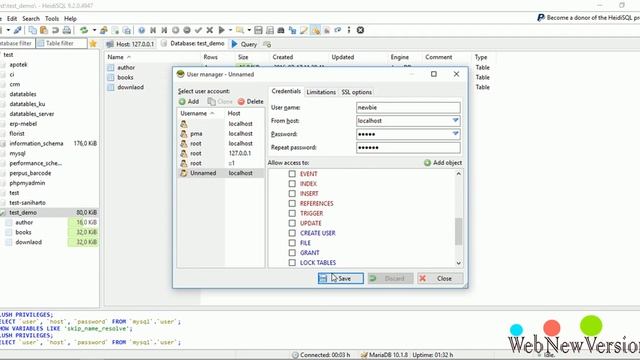This screenshot has width=640, height=360.
Task: Open the Host: 127.0.0.1 tab
Action: pyautogui.click(x=131, y=44)
